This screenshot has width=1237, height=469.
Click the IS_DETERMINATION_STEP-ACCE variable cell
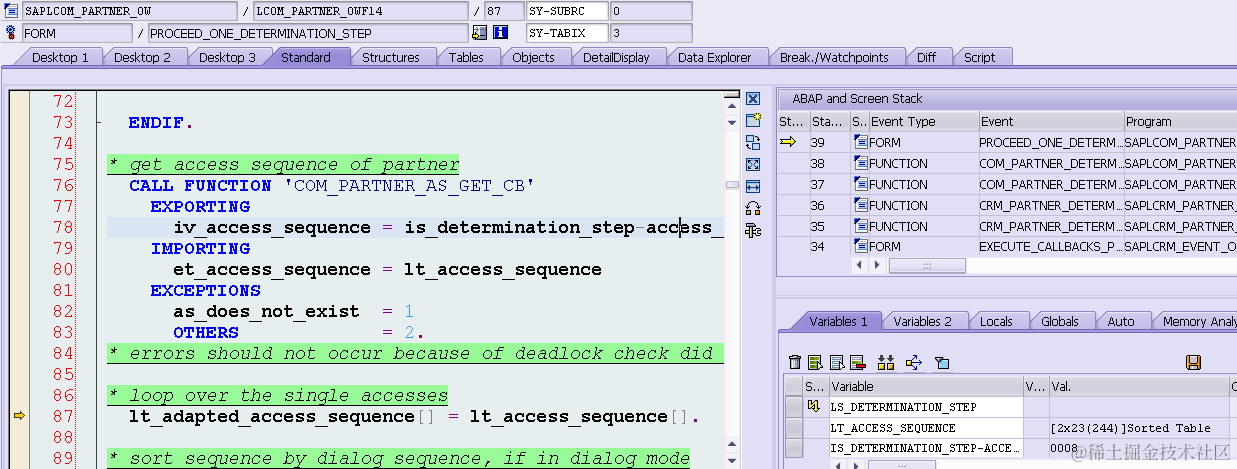click(x=926, y=449)
